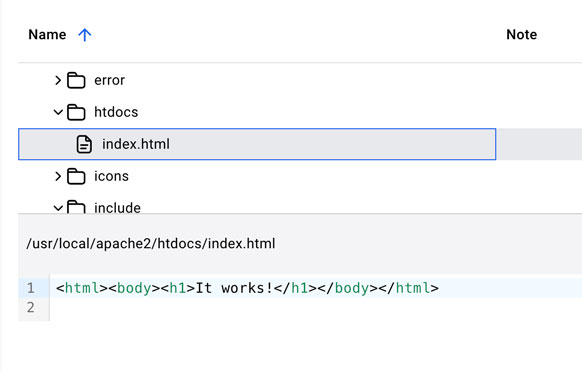Expand the error folder chevron

(58, 80)
